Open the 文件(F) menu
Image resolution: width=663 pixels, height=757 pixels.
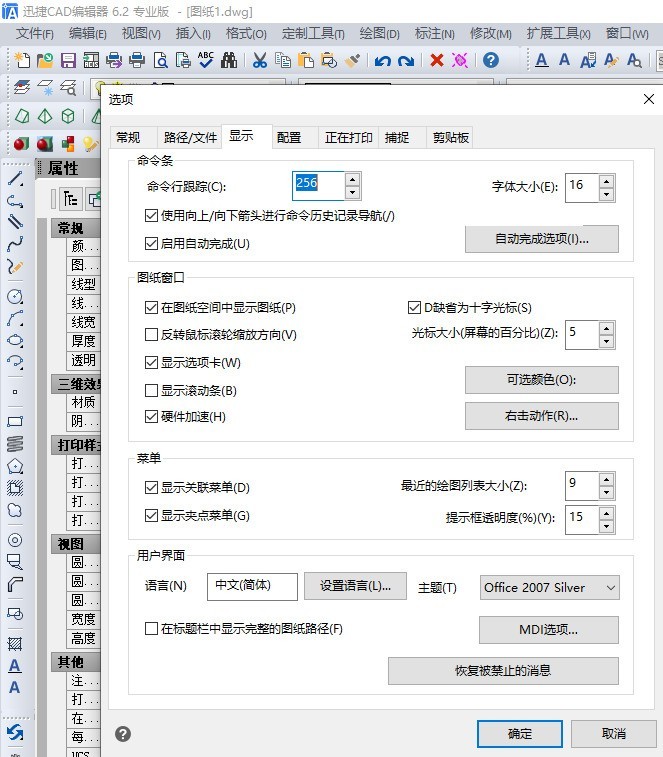click(x=35, y=34)
